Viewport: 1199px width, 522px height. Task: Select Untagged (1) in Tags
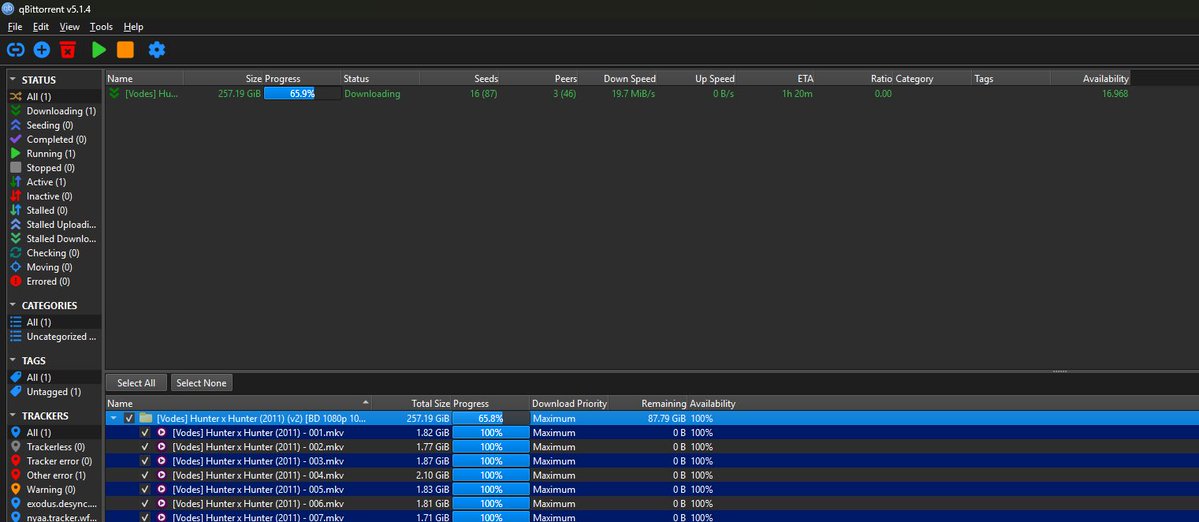(53, 392)
